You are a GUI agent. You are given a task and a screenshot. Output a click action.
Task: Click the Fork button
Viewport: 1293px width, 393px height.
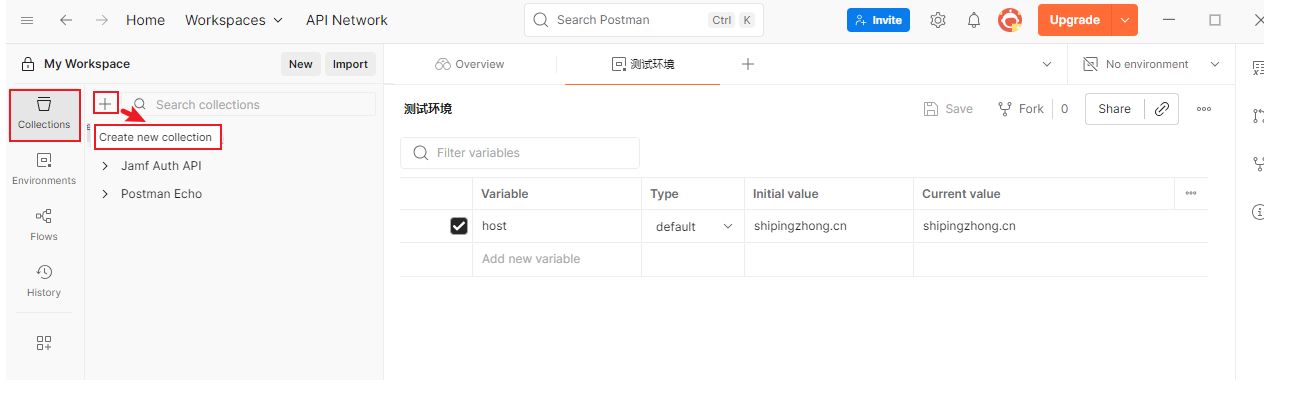[1021, 109]
